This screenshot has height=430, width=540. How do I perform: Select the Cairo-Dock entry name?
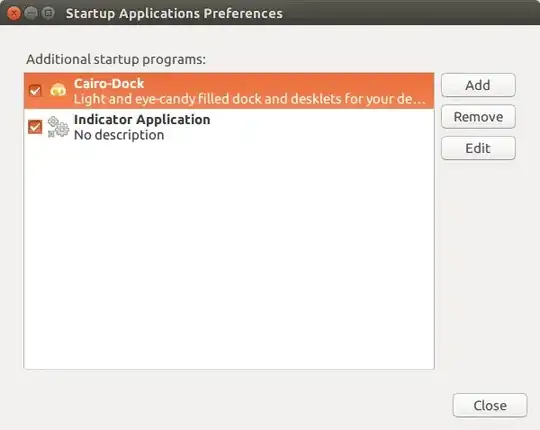[109, 83]
